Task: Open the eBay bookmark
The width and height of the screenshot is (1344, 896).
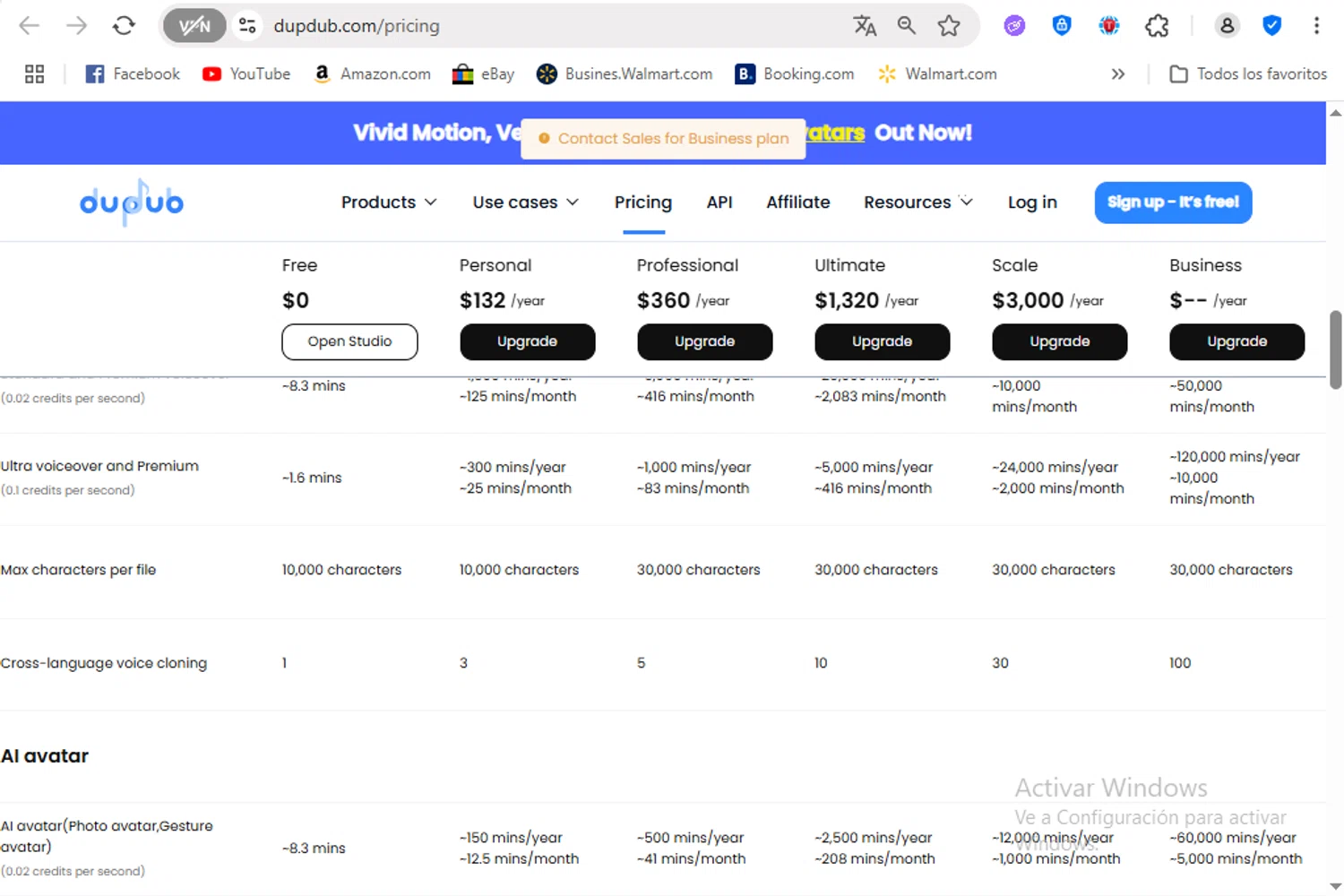Action: pyautogui.click(x=483, y=74)
